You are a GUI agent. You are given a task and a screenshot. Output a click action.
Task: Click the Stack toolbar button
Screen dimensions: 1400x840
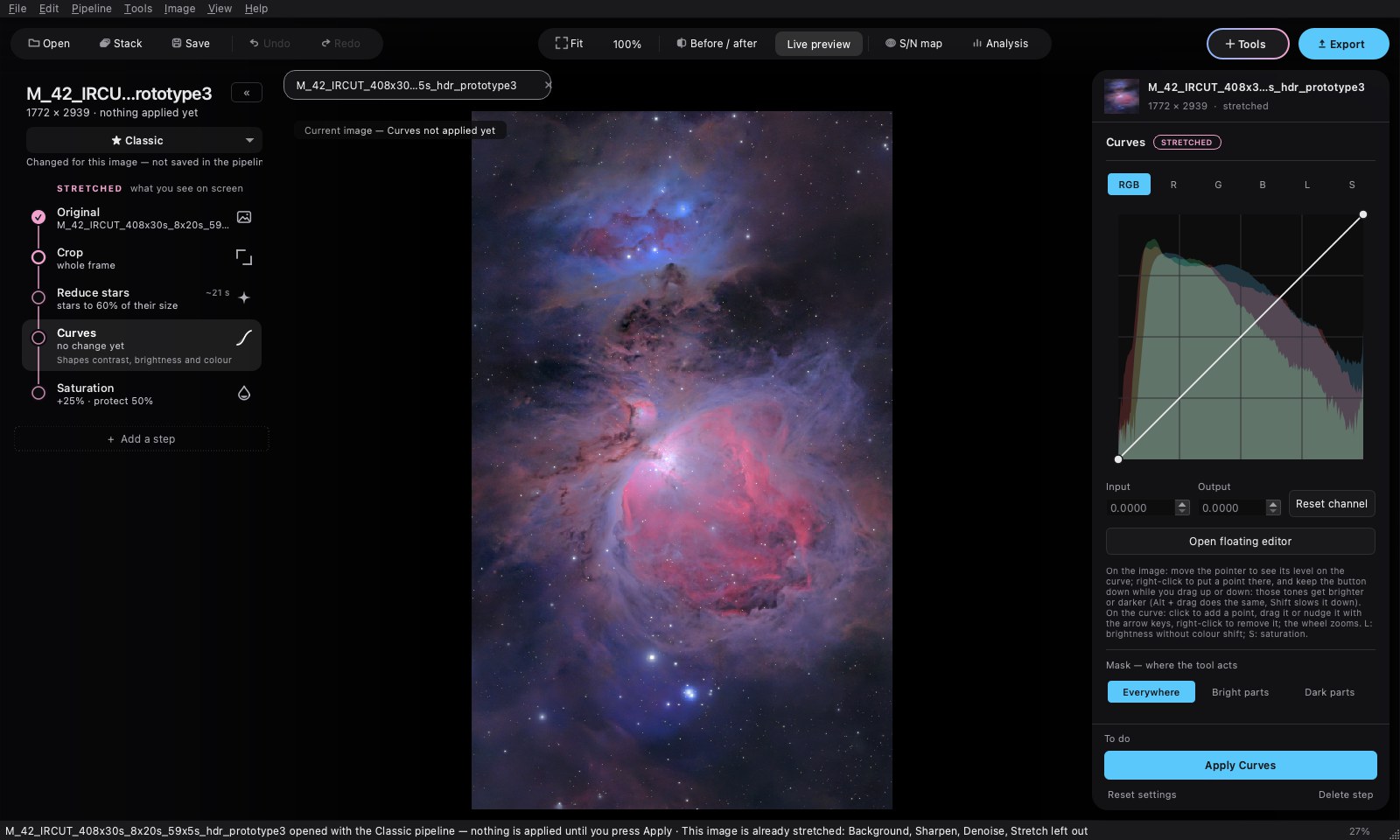click(x=121, y=44)
